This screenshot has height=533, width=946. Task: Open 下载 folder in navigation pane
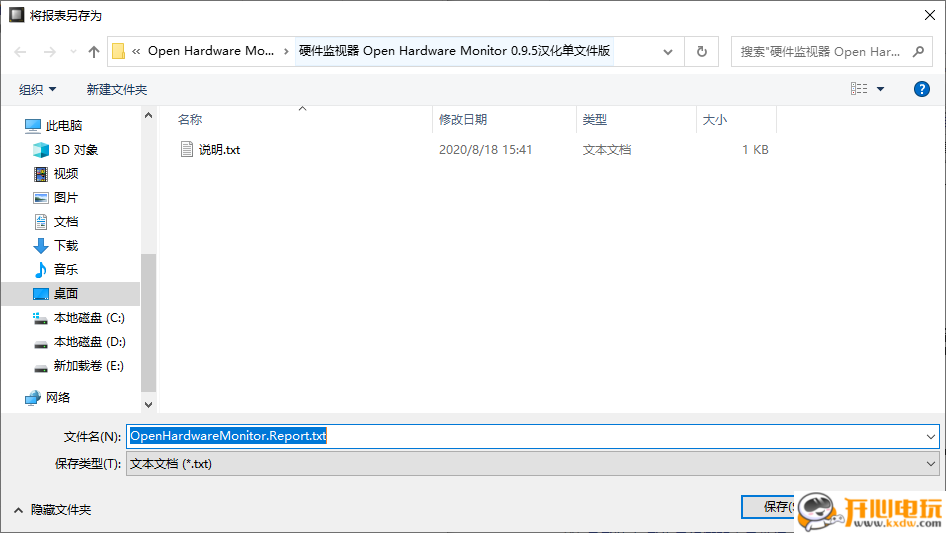pos(65,246)
